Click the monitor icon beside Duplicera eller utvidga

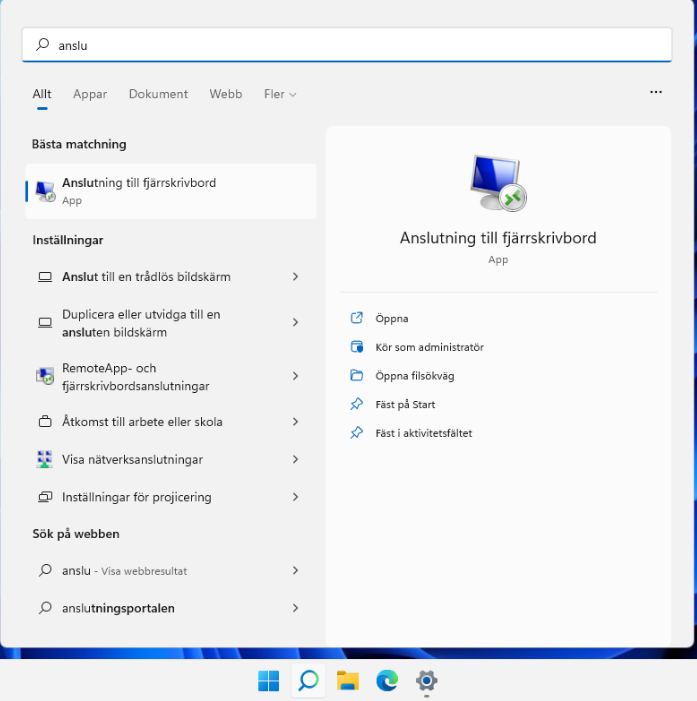tap(45, 322)
